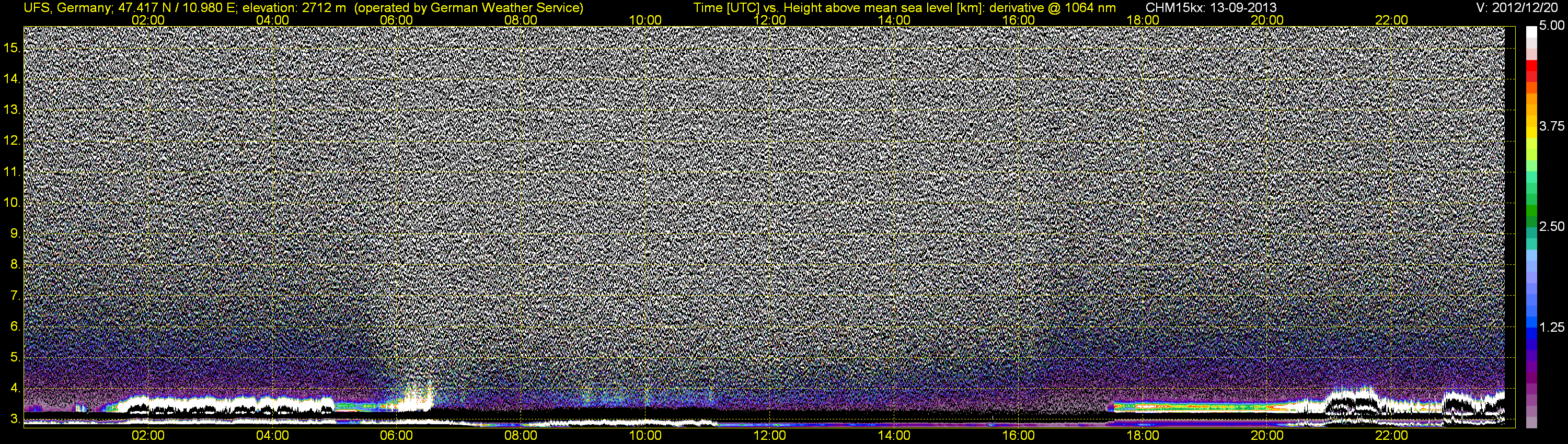Click the height axis label "11."

(x=13, y=172)
